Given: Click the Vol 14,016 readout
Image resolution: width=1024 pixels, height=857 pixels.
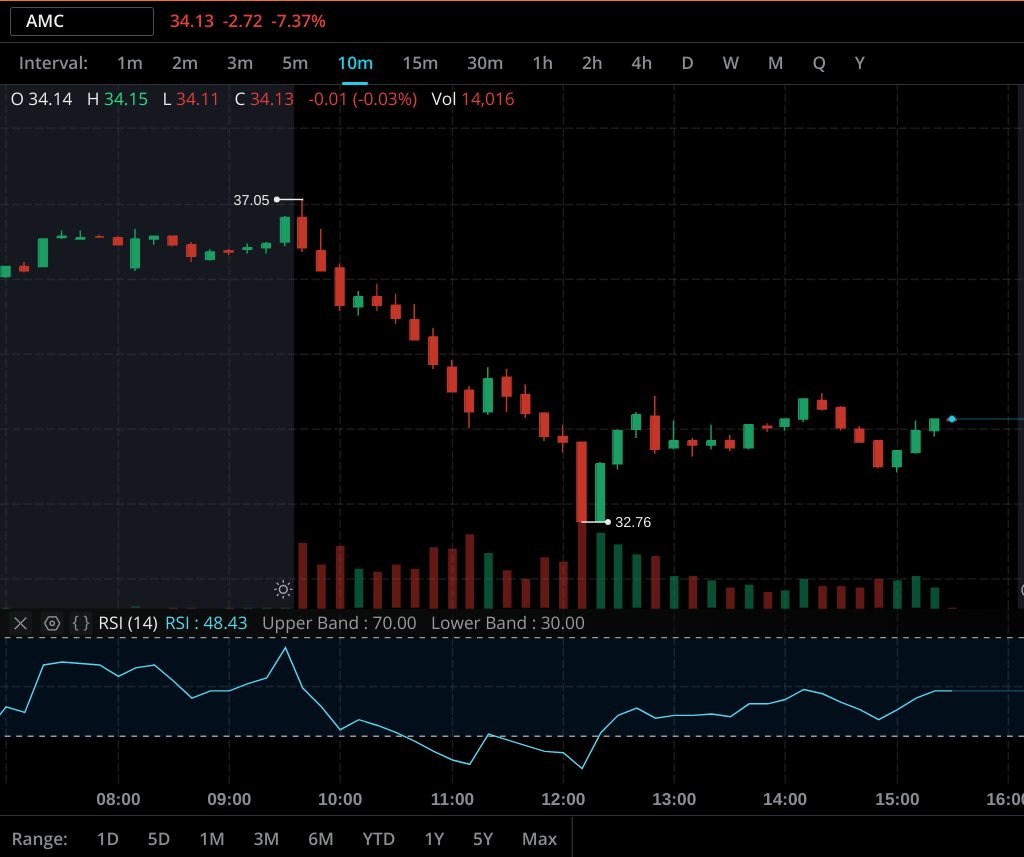Looking at the screenshot, I should coord(473,99).
